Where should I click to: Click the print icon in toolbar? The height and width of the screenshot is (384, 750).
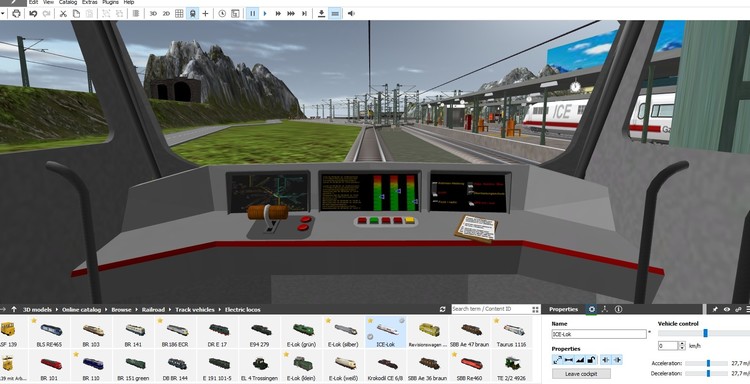tap(17, 13)
